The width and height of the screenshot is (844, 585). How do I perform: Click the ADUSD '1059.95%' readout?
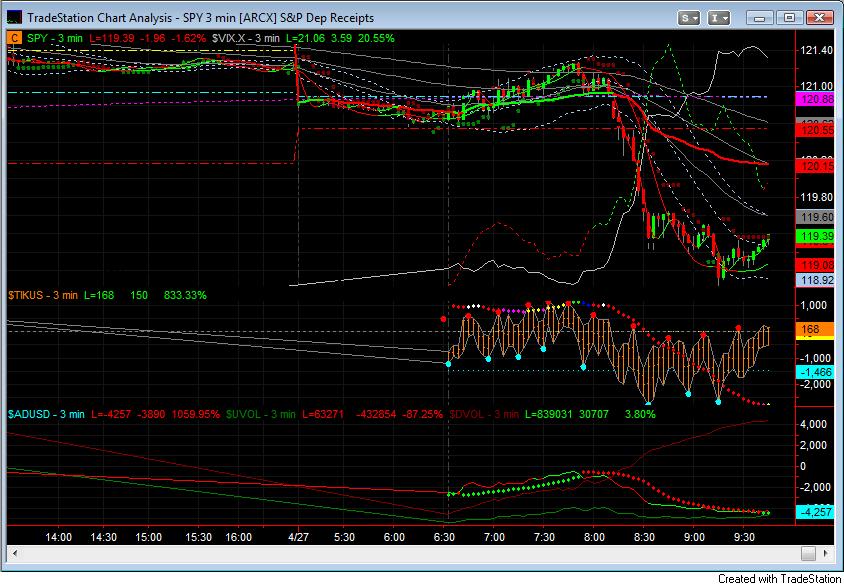point(195,414)
